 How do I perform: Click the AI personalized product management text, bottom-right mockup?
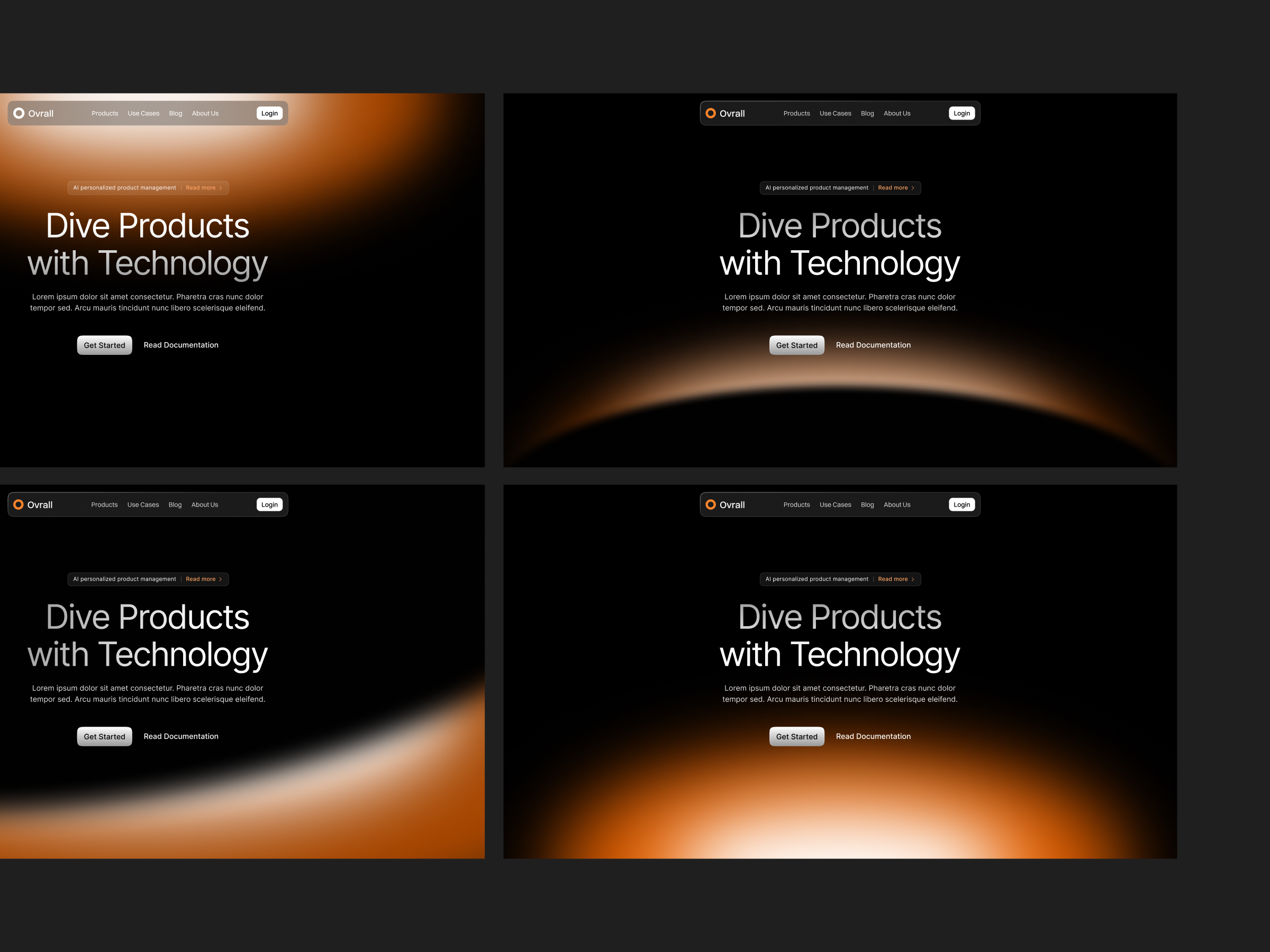coord(817,579)
